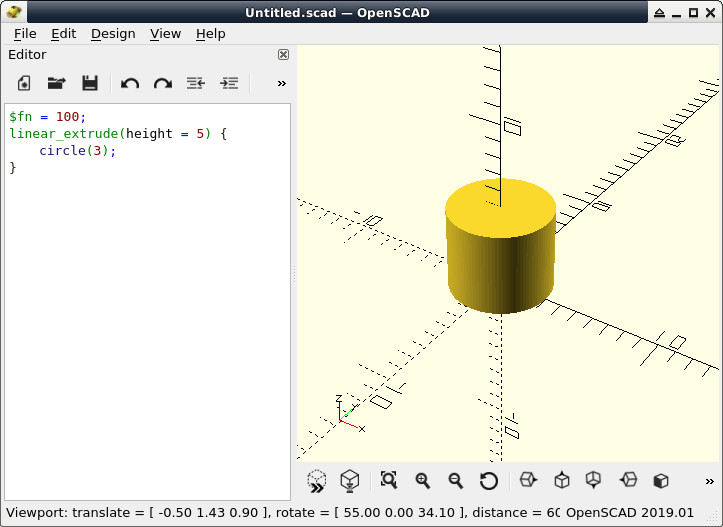Reset the 3D view
The width and height of the screenshot is (723, 527).
click(x=489, y=481)
